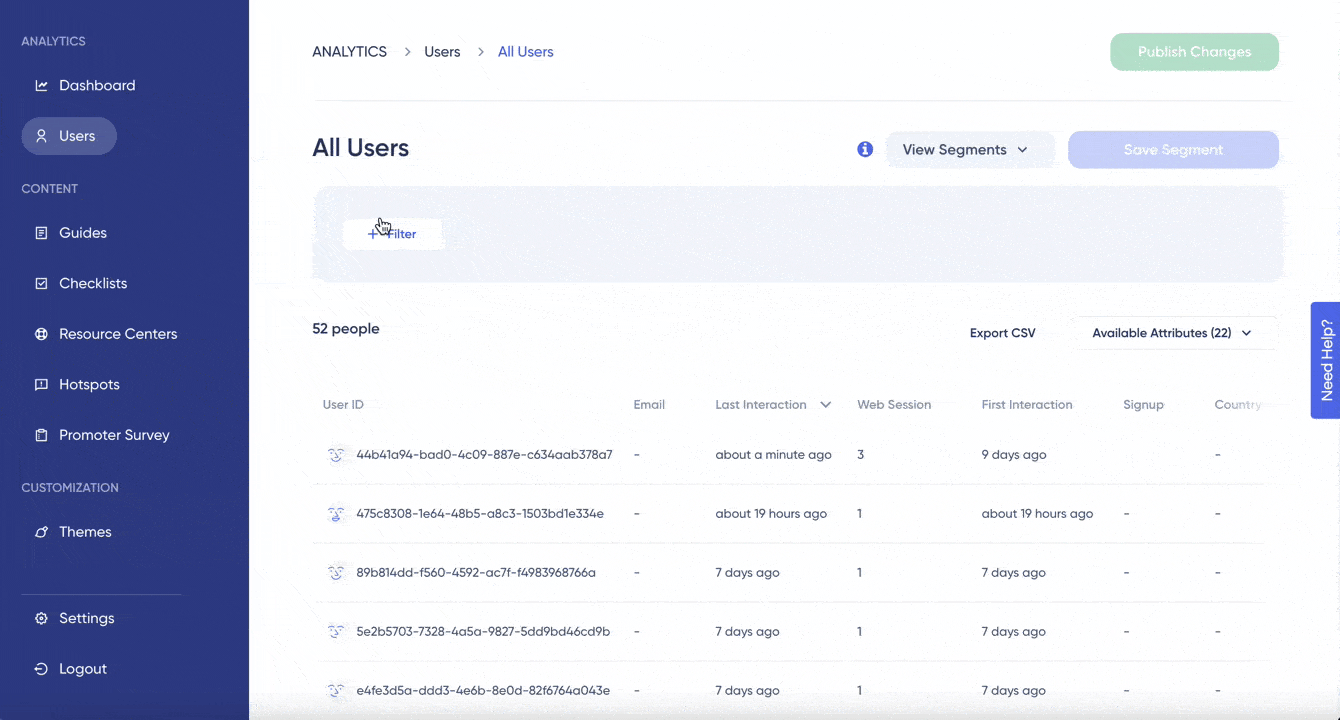Click '52 people' count text

tap(346, 329)
